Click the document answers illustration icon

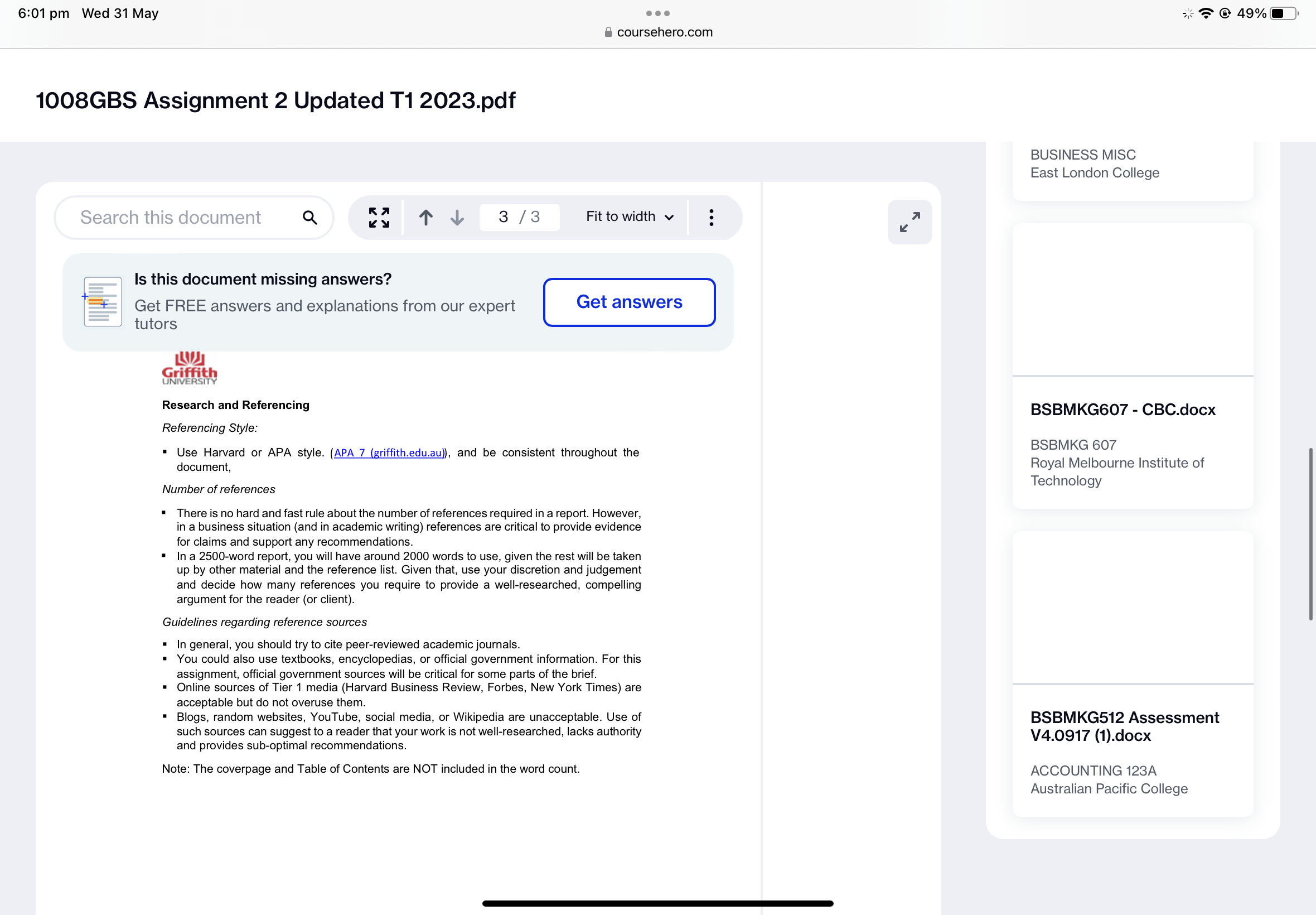tap(102, 302)
